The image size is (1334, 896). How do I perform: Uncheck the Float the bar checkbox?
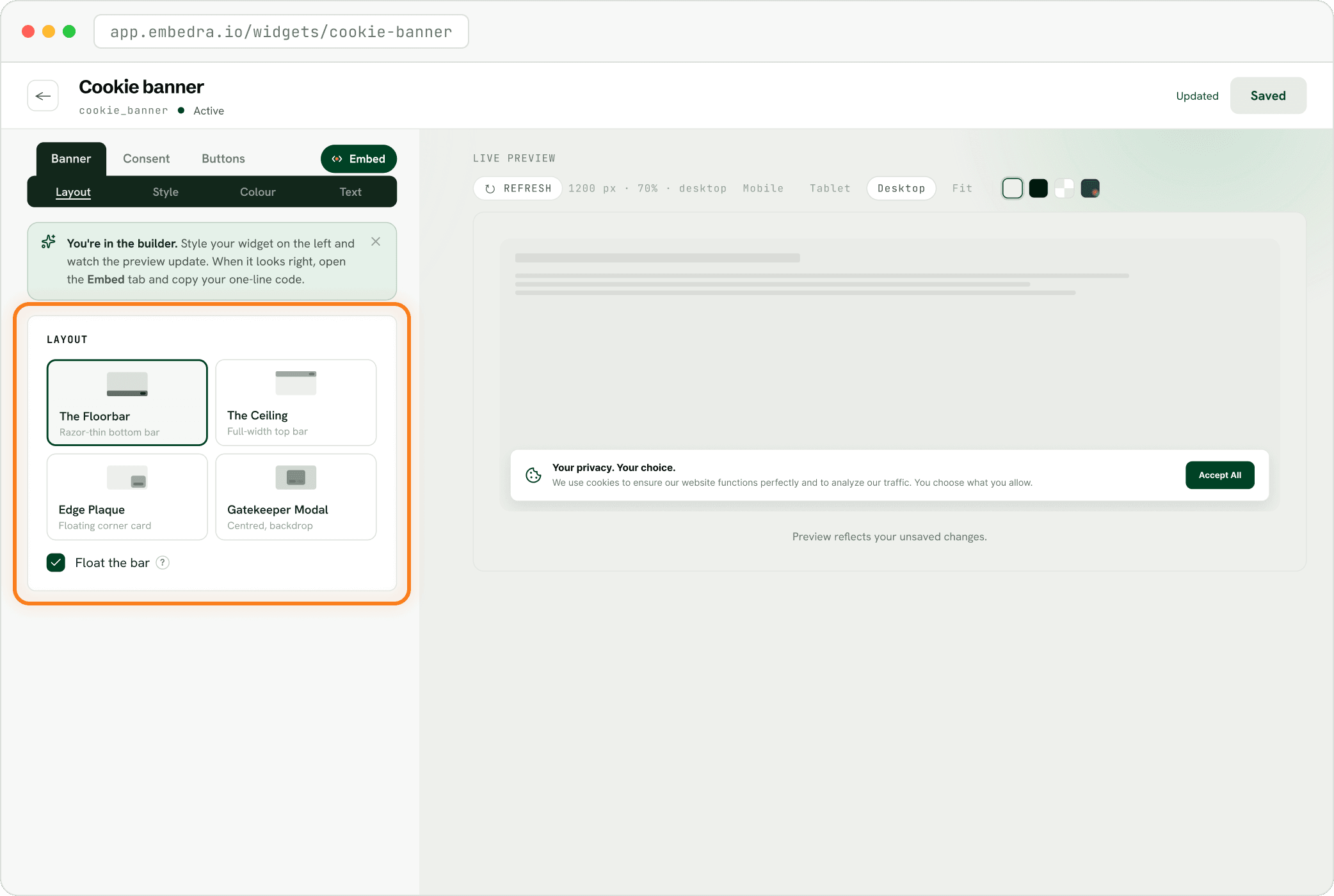[56, 563]
